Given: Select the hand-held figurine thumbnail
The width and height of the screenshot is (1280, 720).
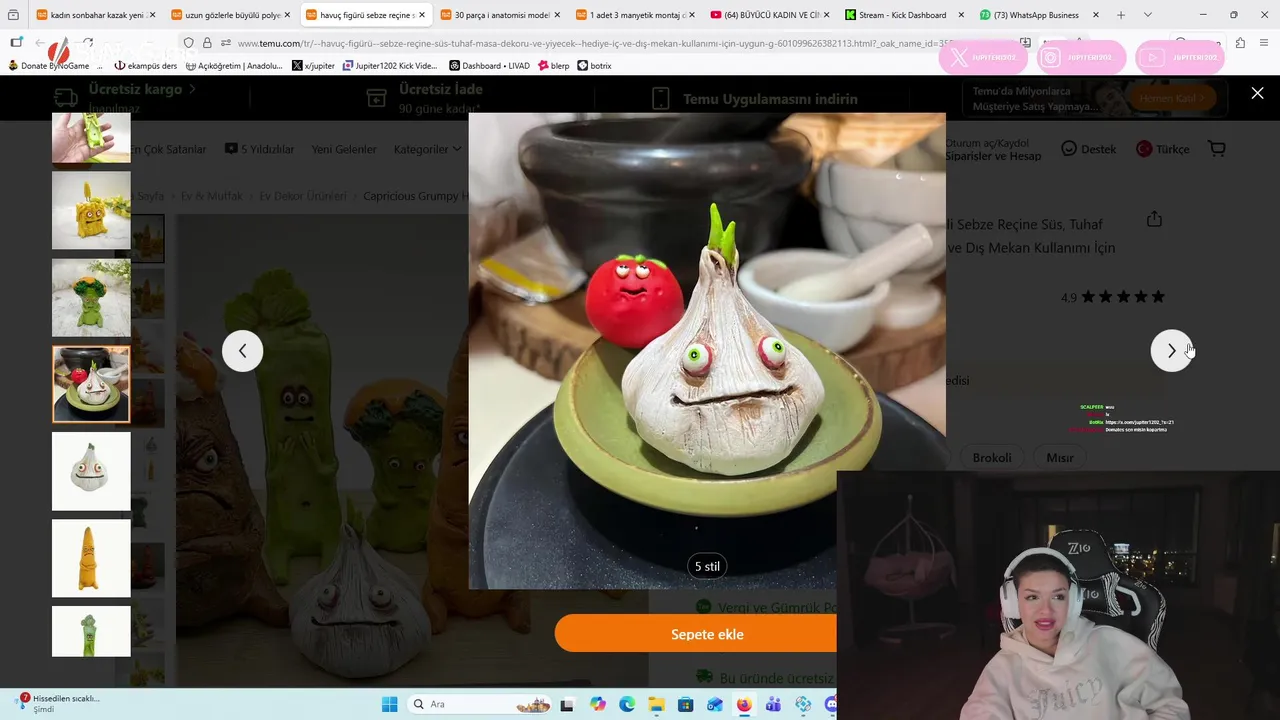Looking at the screenshot, I should (x=91, y=137).
